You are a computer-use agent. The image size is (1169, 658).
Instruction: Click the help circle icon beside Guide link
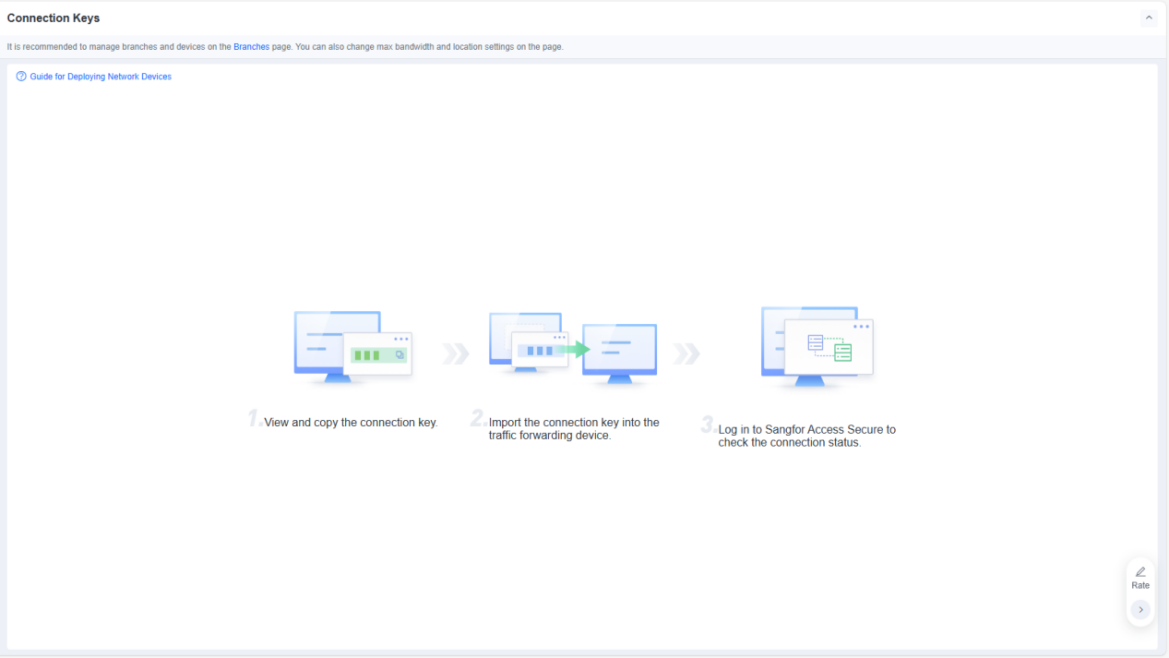click(x=21, y=77)
